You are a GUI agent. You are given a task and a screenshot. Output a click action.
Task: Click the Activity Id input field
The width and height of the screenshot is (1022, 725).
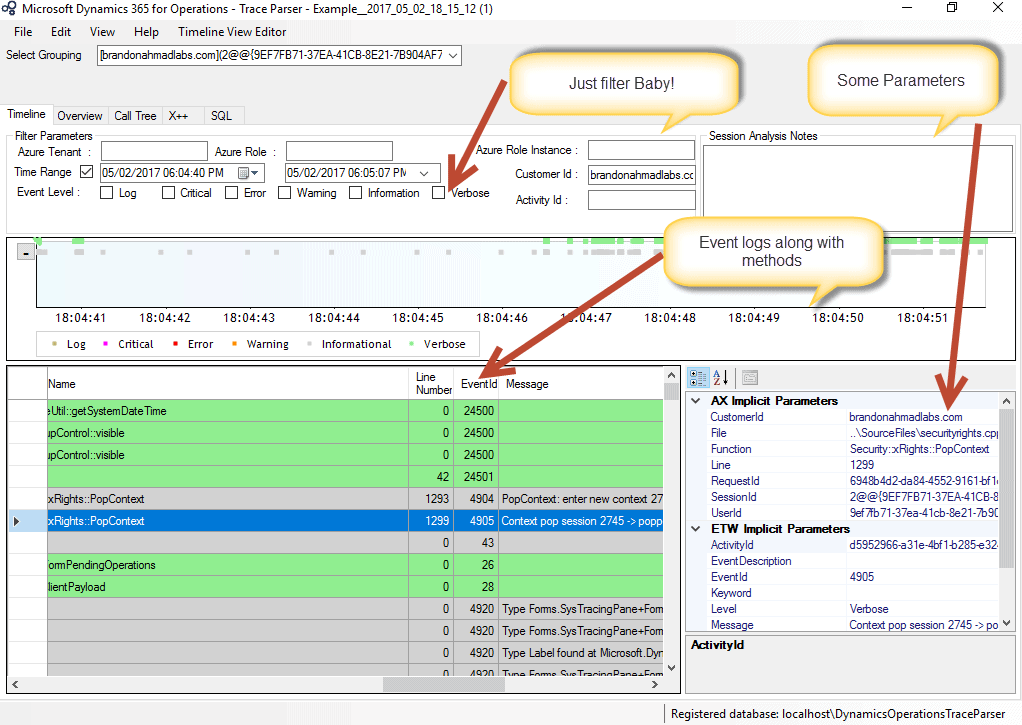point(641,200)
